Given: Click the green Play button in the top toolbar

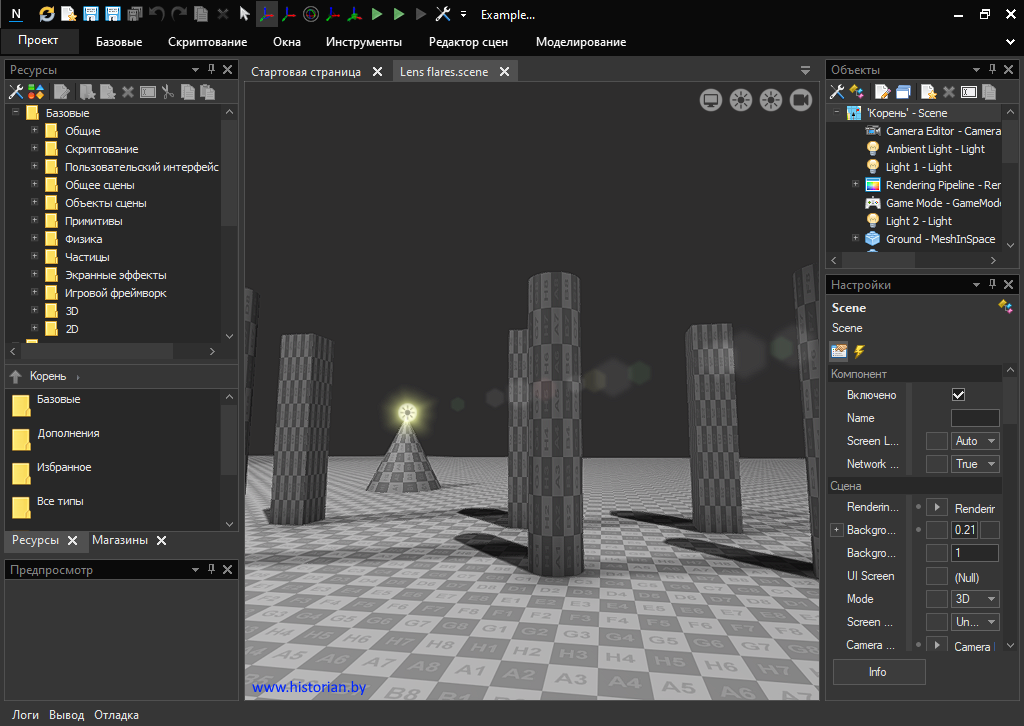Looking at the screenshot, I should click(377, 14).
